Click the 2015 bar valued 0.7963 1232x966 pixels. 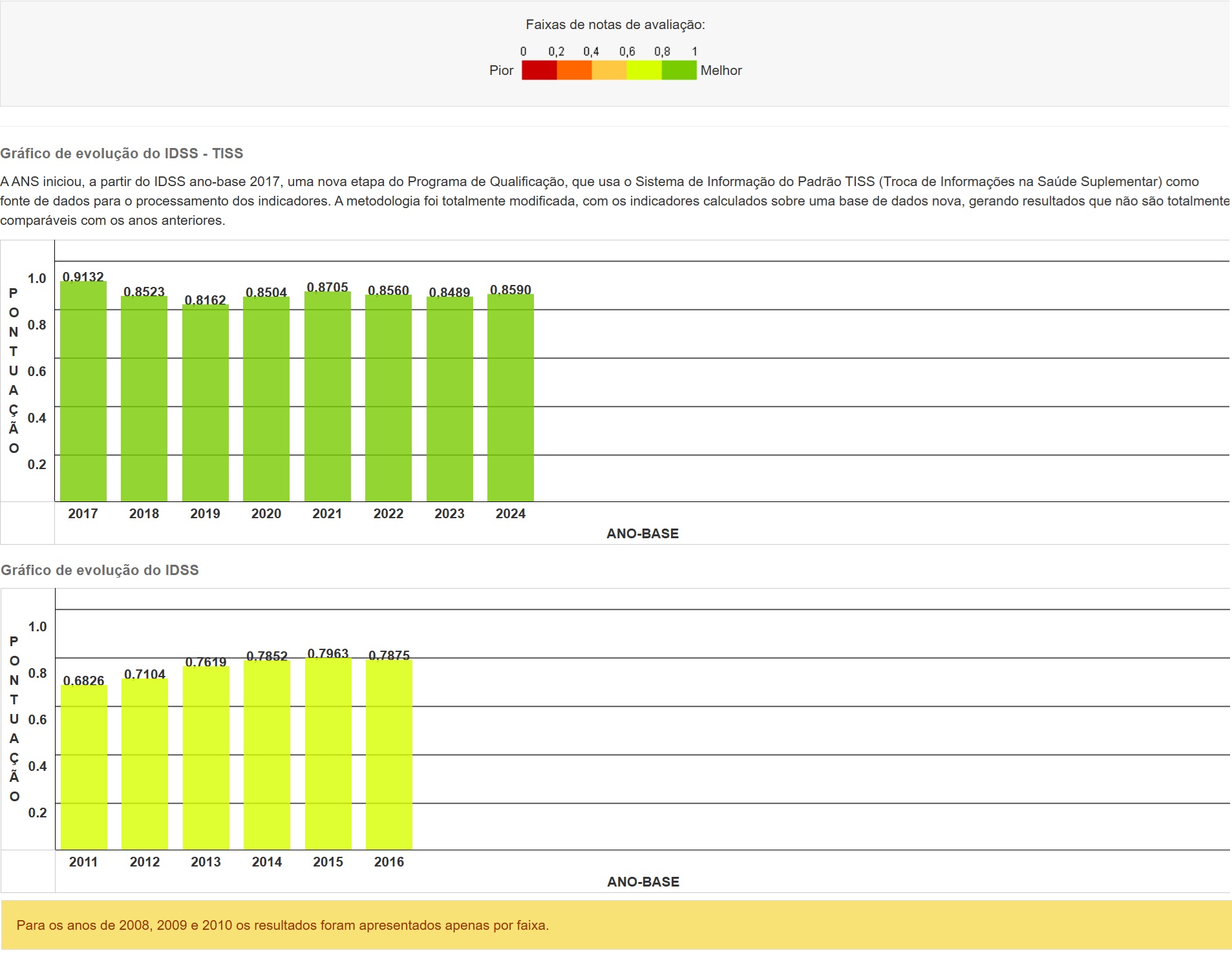[328, 754]
